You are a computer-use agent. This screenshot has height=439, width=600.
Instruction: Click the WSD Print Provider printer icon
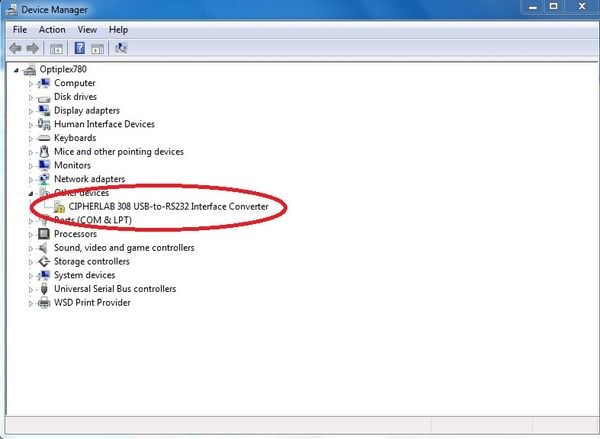pyautogui.click(x=44, y=303)
